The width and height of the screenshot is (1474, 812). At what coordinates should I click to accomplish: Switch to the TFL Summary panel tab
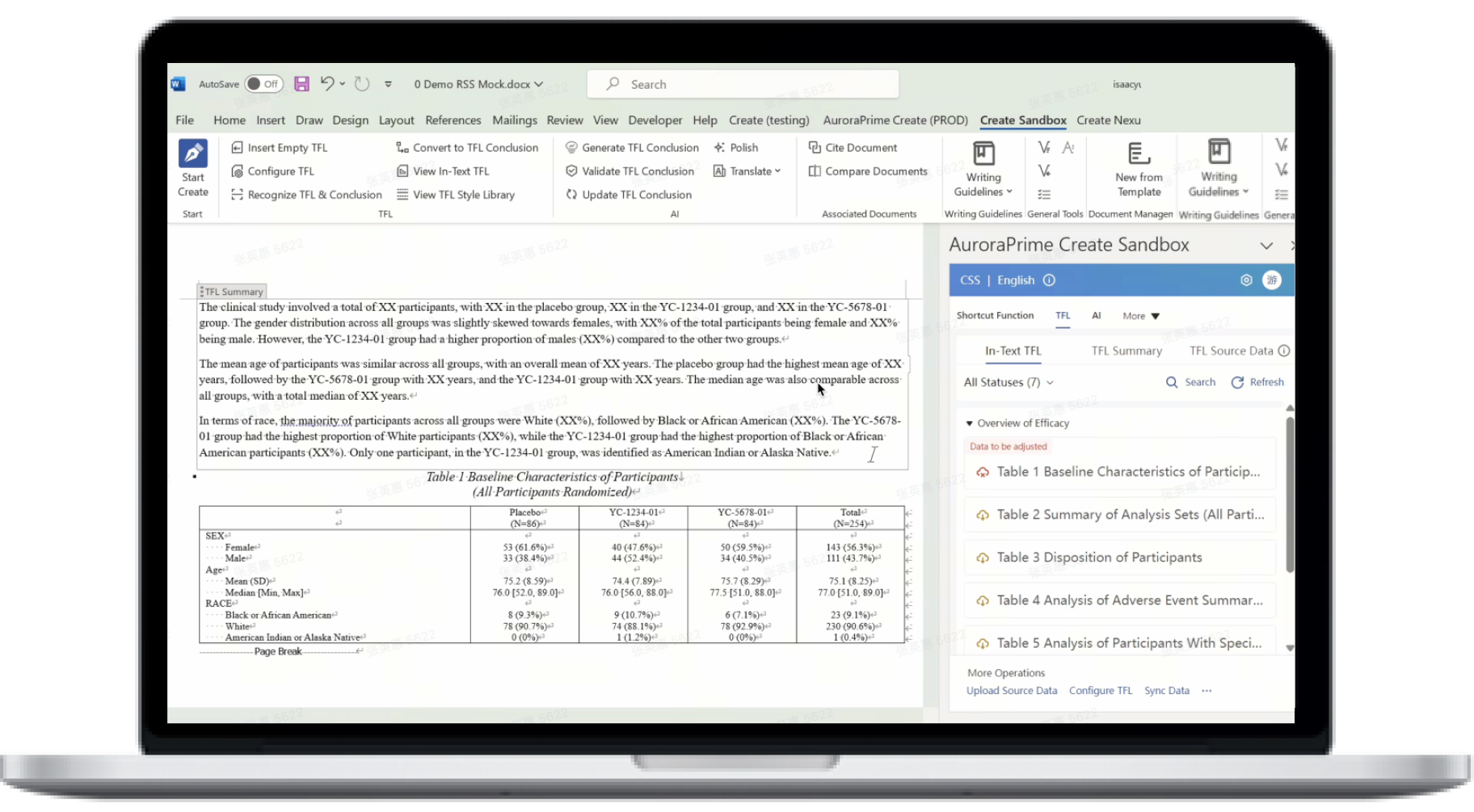point(1127,351)
